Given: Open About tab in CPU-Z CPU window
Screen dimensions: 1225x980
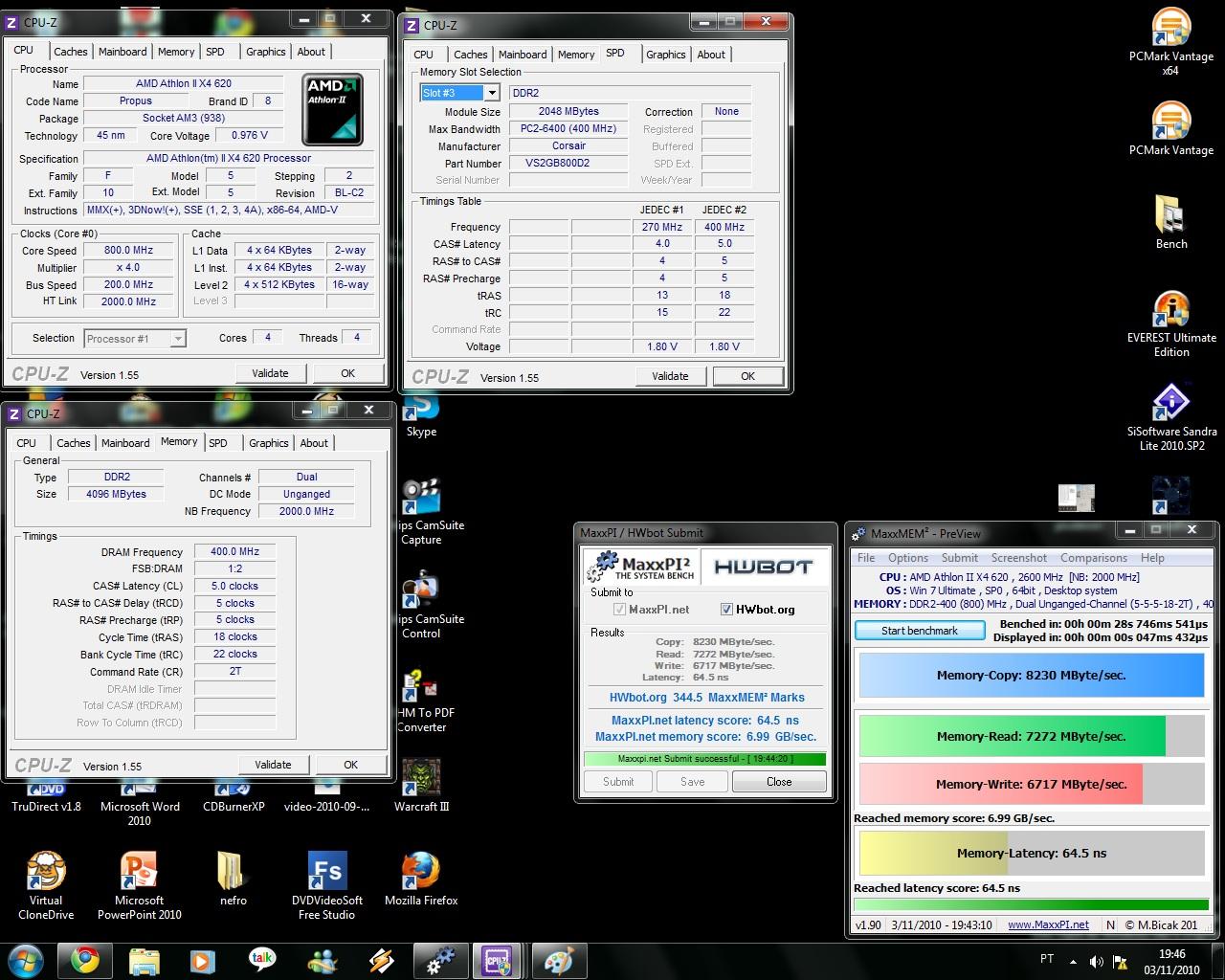Looking at the screenshot, I should 311,52.
